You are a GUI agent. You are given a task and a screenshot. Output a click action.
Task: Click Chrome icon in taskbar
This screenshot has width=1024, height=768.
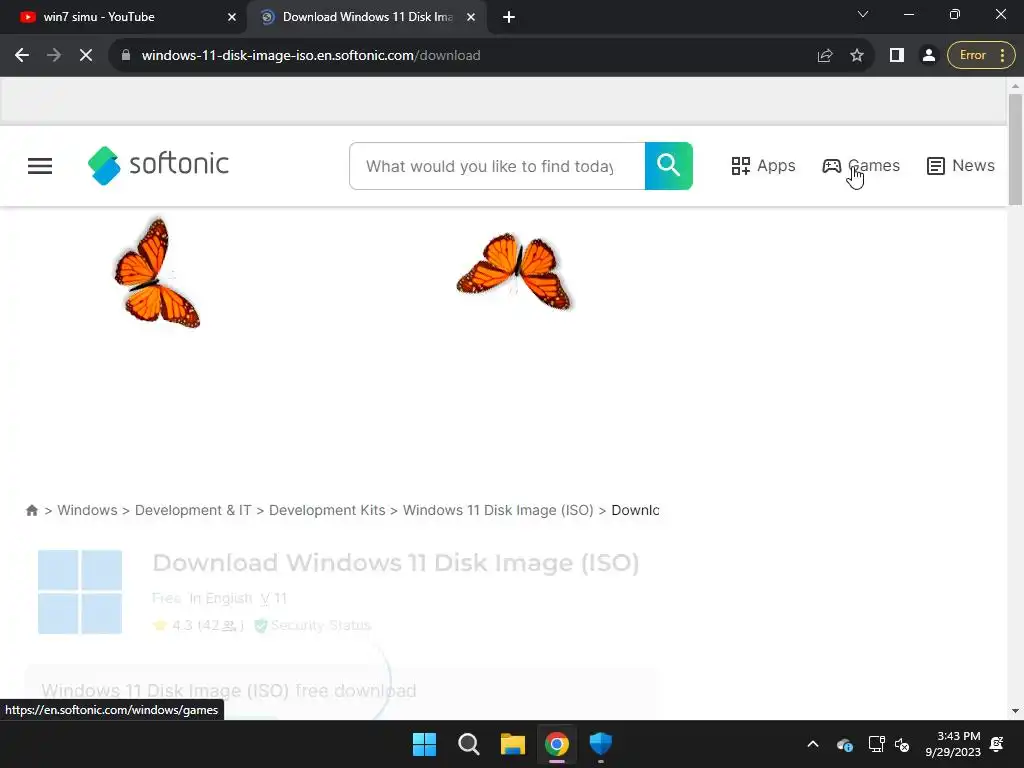pos(556,744)
